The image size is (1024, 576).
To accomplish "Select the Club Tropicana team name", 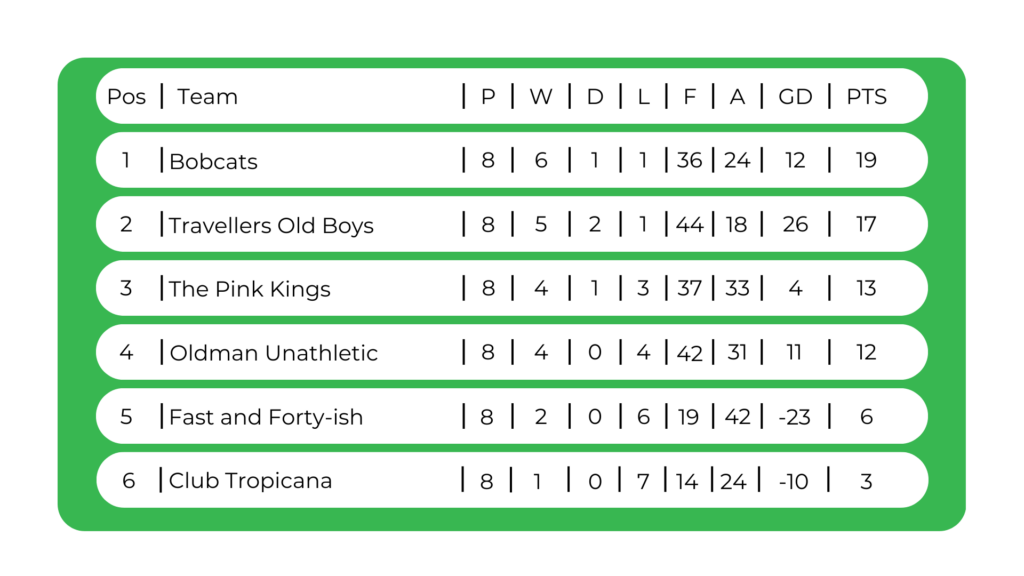I will tap(250, 481).
